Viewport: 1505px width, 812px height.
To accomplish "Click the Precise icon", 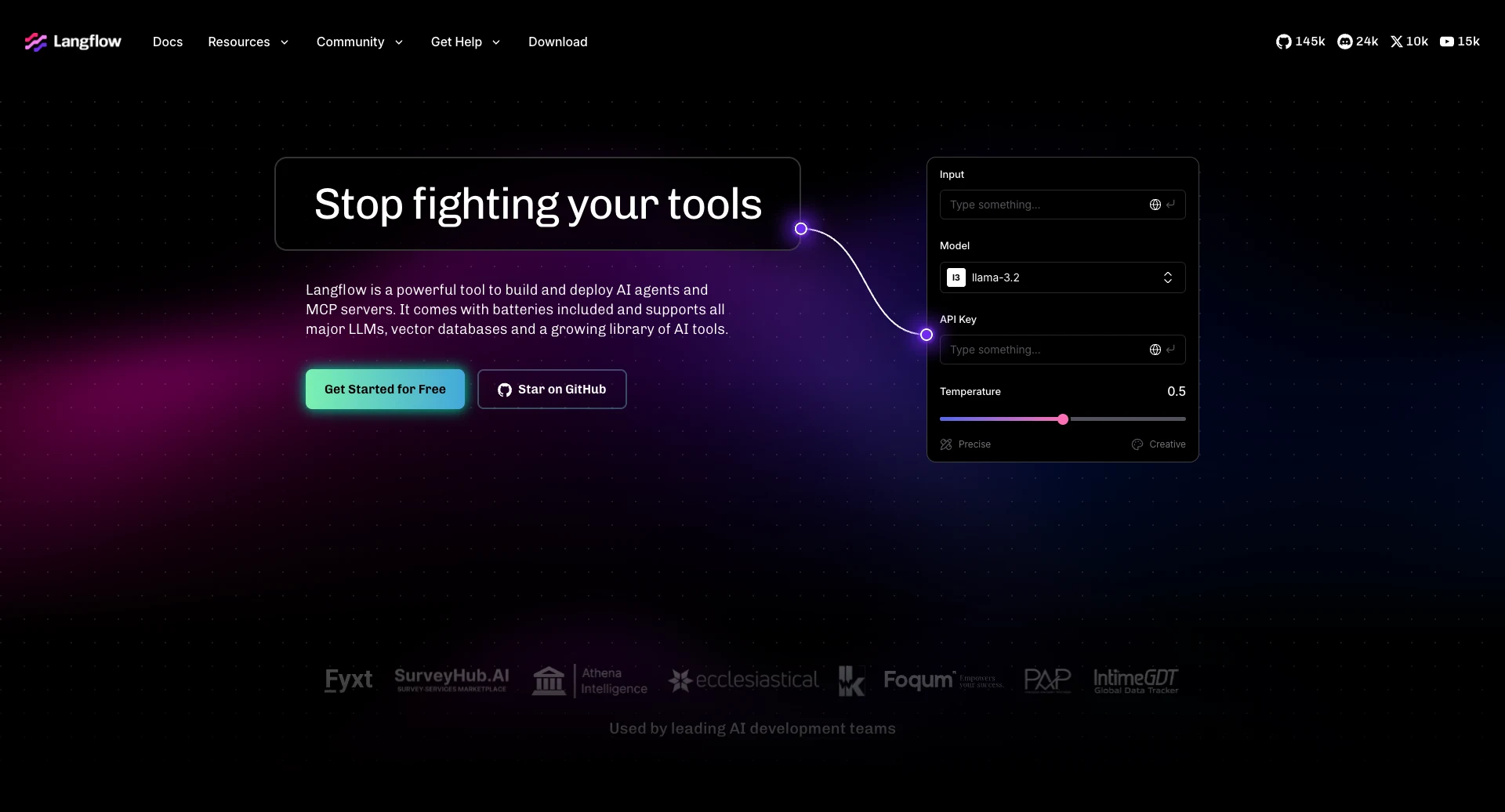I will tap(946, 444).
